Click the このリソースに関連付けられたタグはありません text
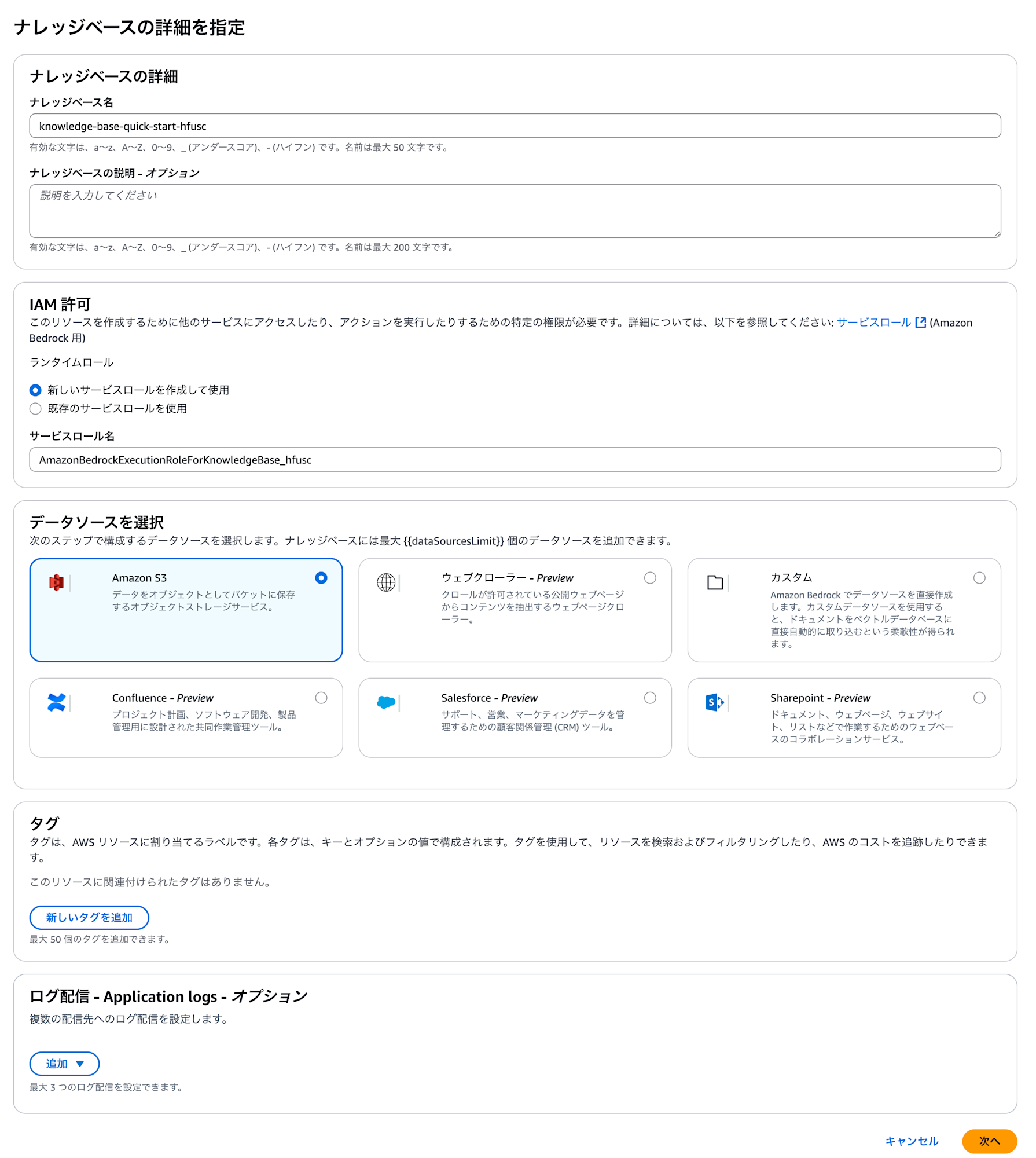 (x=151, y=882)
